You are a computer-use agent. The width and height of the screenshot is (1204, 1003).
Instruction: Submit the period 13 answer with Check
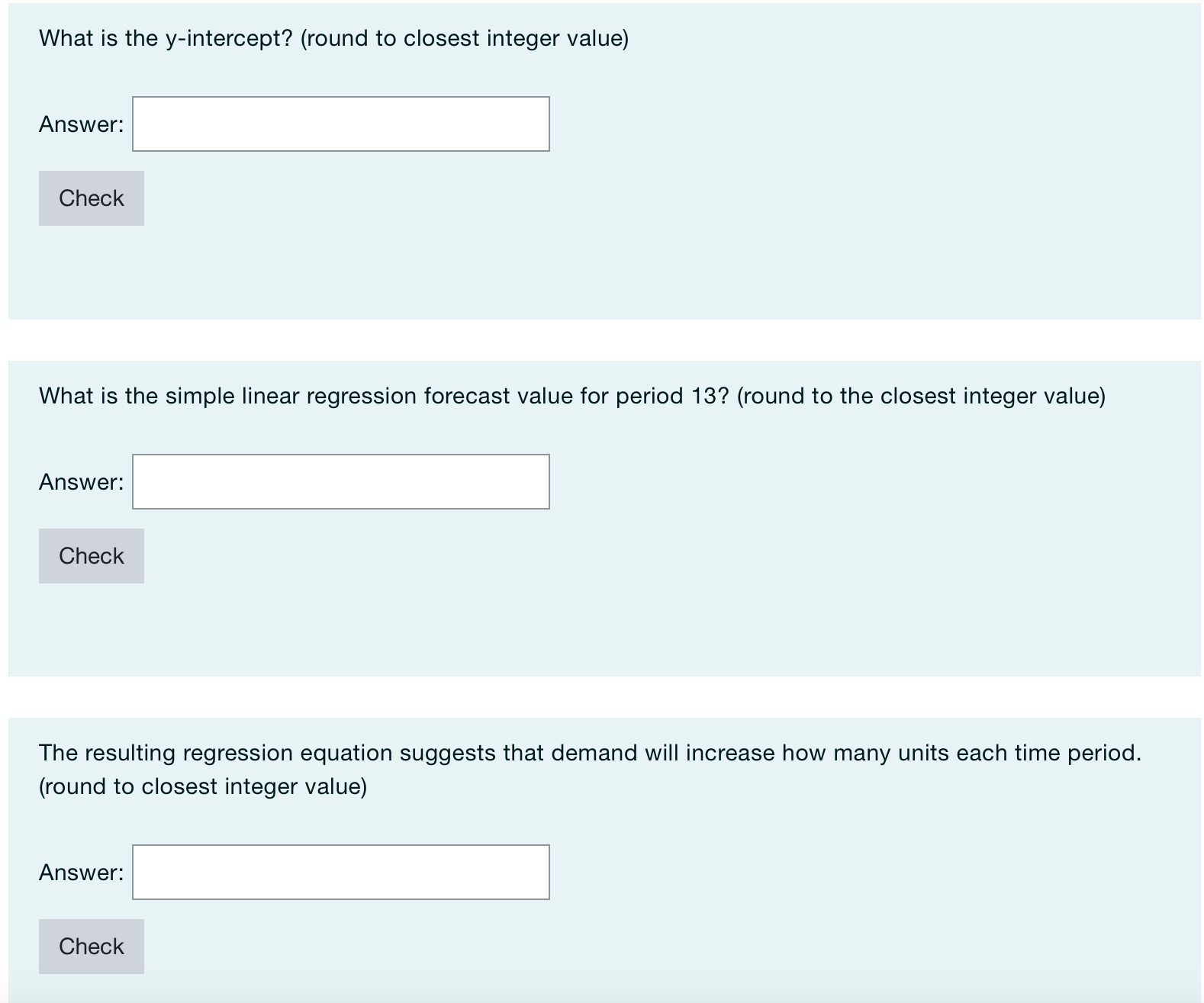point(91,555)
